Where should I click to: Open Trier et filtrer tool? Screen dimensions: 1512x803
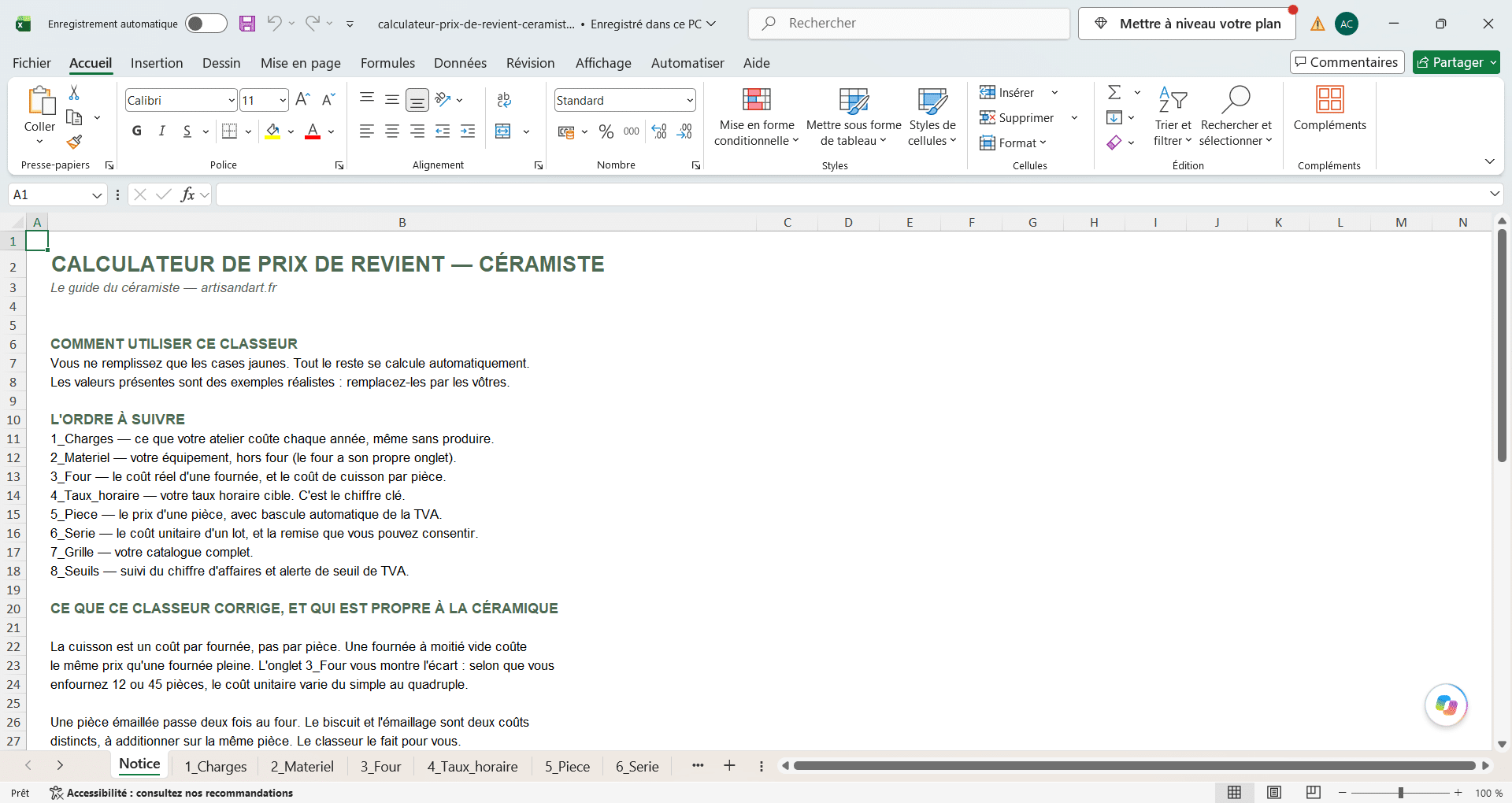click(x=1173, y=116)
